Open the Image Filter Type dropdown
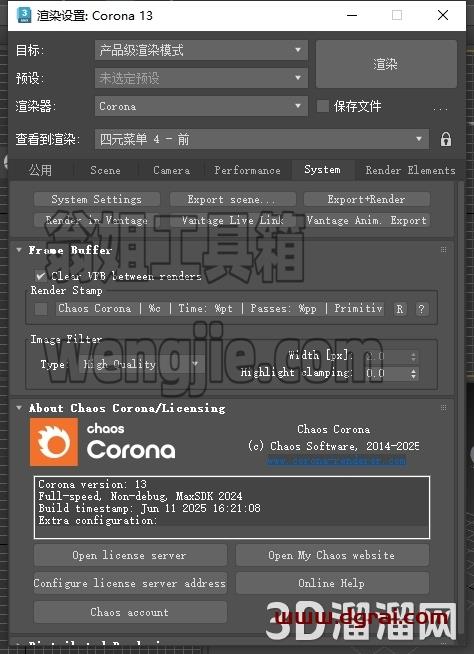The width and height of the screenshot is (474, 654). 142,364
